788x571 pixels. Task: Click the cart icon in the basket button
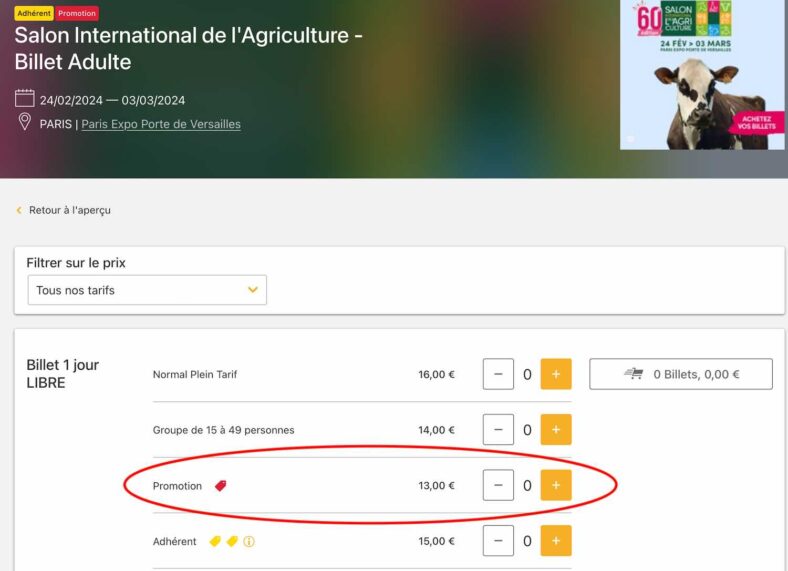click(x=634, y=373)
